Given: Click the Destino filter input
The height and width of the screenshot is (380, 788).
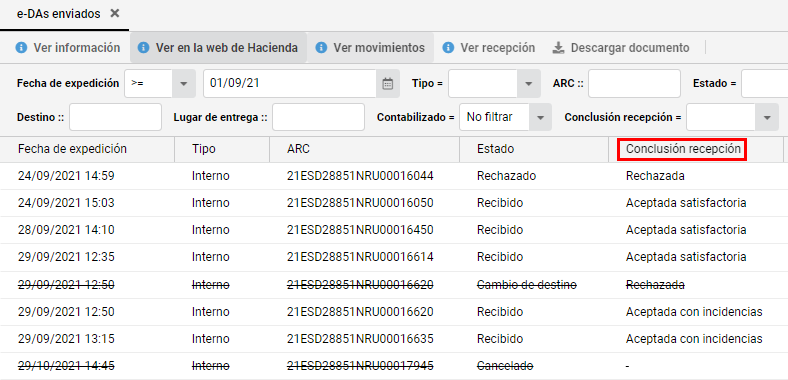Looking at the screenshot, I should click(116, 117).
